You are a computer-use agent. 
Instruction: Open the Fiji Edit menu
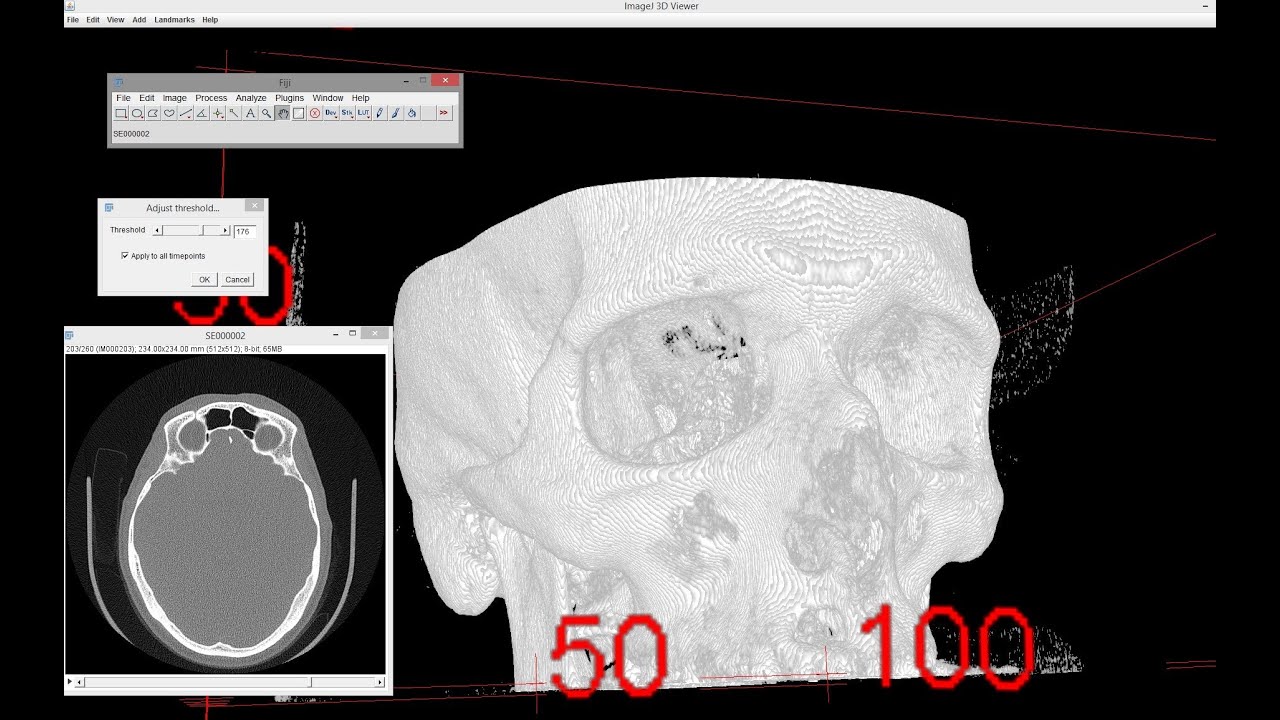(x=147, y=98)
